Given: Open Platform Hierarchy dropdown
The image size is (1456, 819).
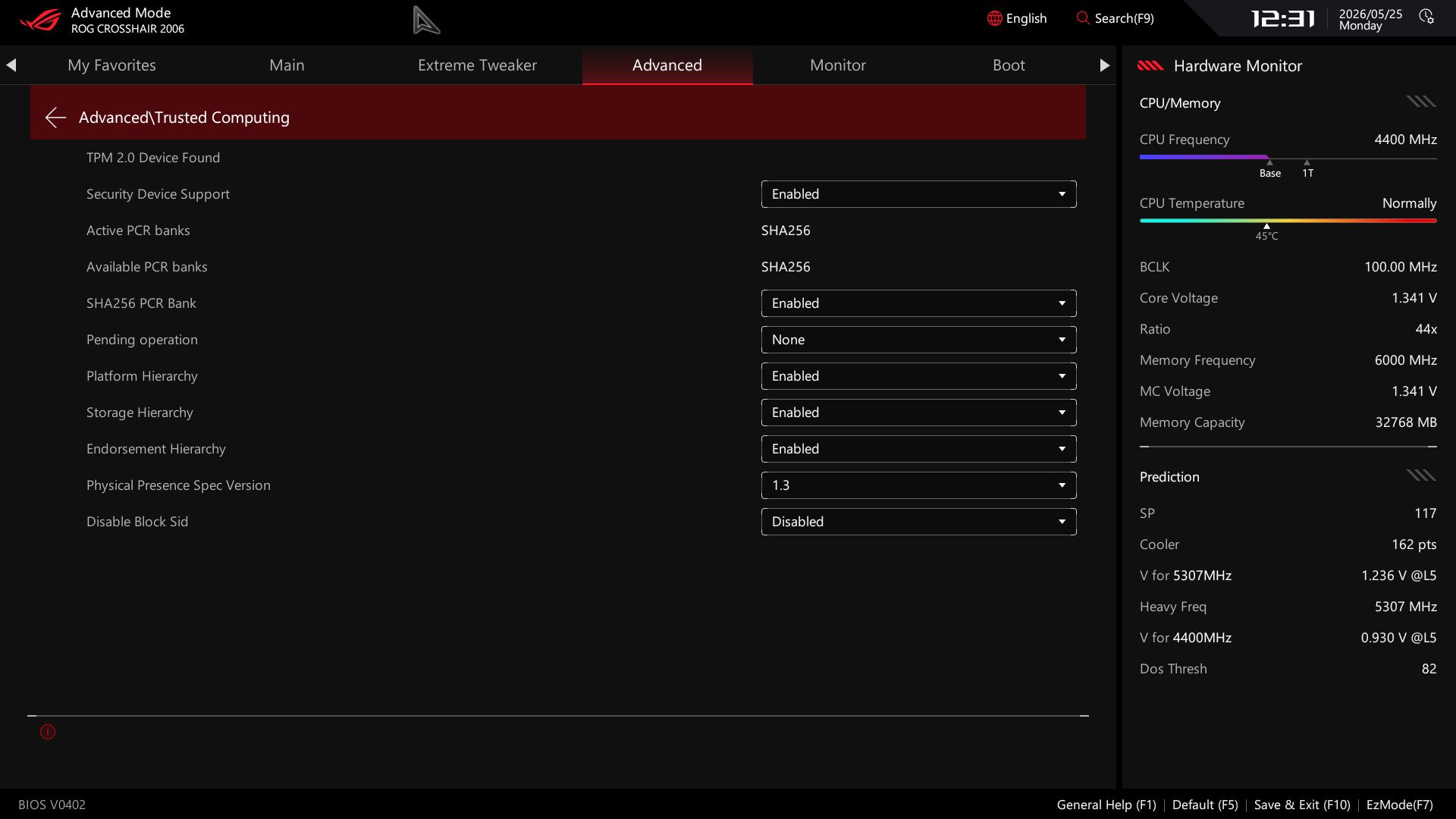Looking at the screenshot, I should 918,376.
